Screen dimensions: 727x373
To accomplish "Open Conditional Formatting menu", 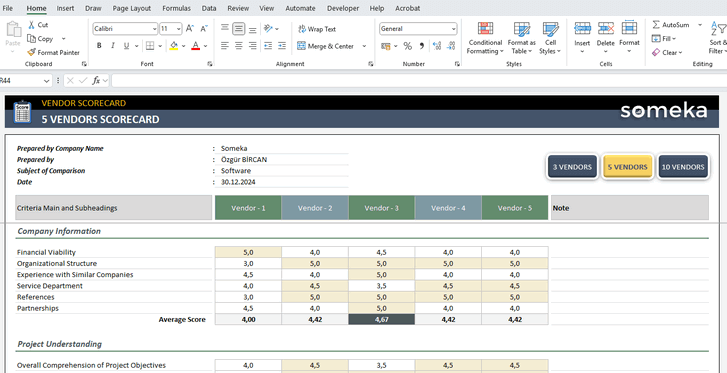I will point(485,38).
